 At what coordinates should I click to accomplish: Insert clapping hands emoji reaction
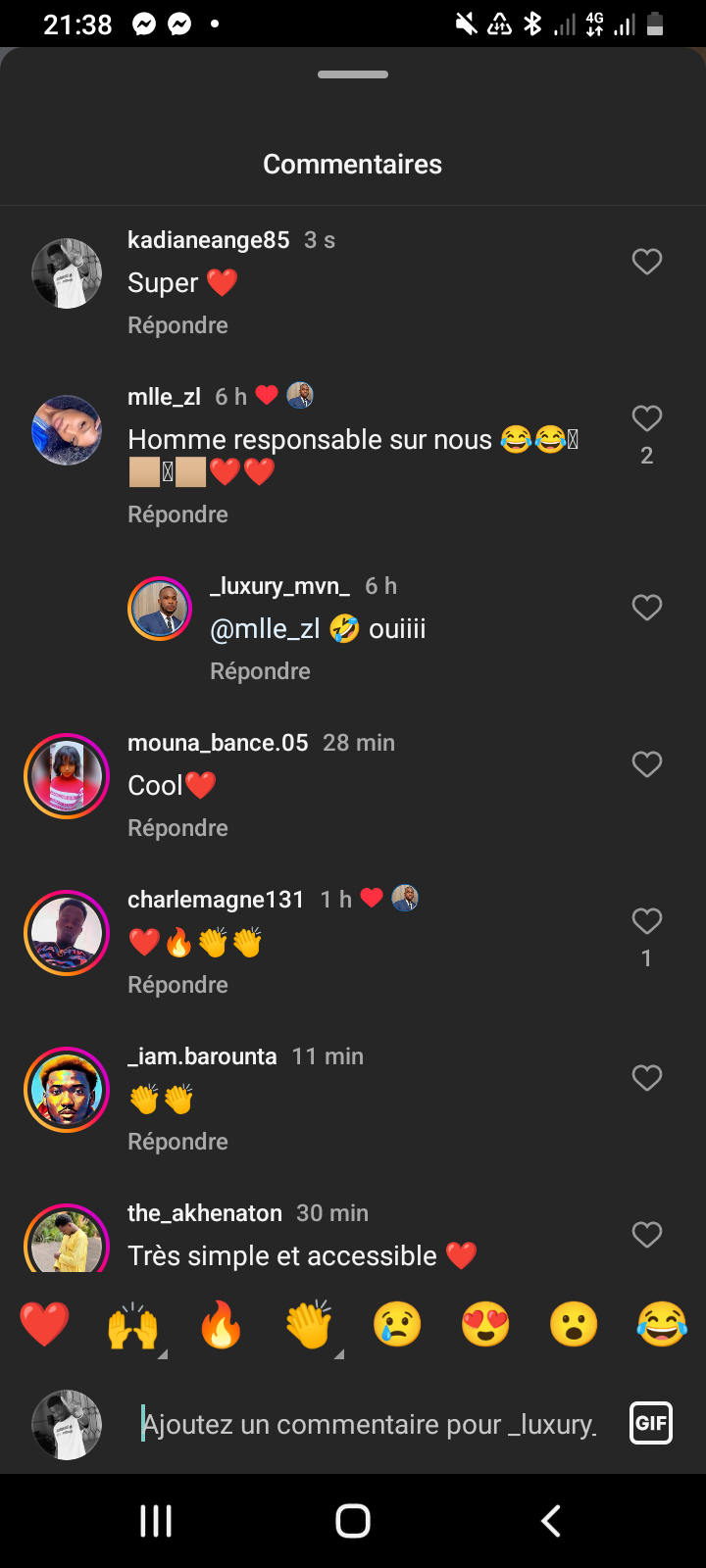coord(309,1325)
